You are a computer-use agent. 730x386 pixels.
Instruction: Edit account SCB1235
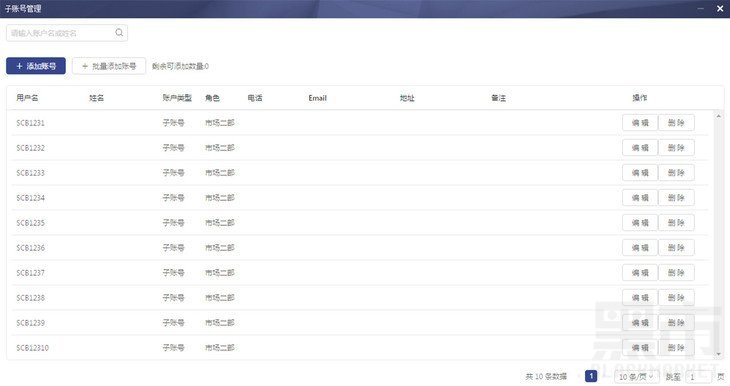tap(640, 223)
